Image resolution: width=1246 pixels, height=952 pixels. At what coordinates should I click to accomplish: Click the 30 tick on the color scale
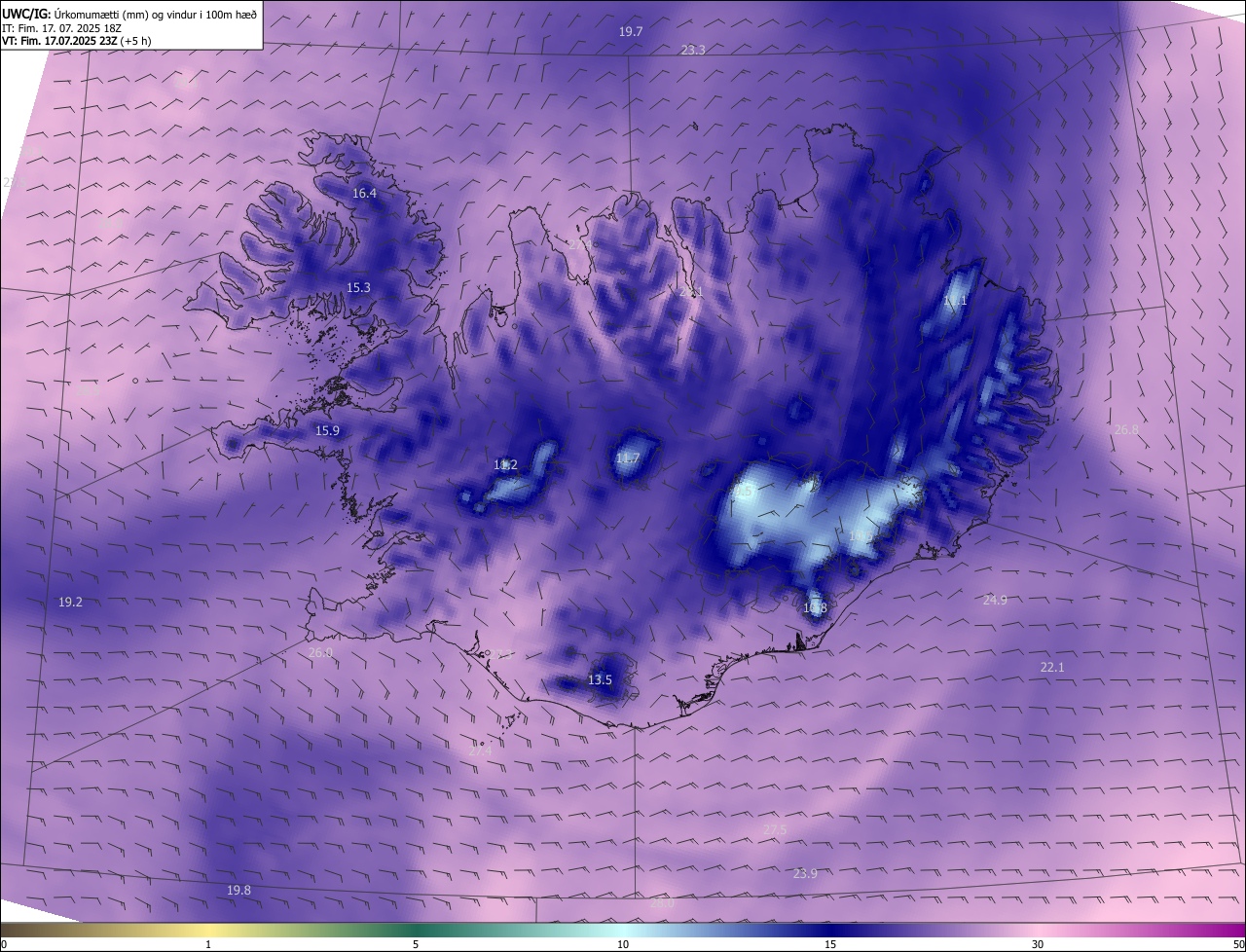pos(1038,944)
